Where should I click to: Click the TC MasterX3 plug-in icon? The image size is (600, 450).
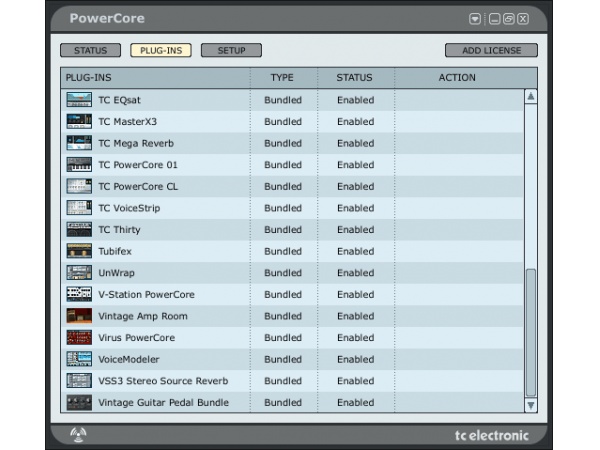point(79,121)
